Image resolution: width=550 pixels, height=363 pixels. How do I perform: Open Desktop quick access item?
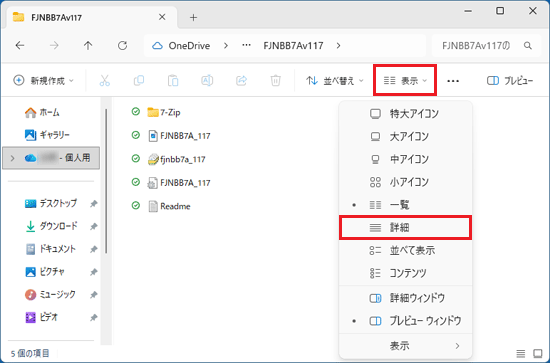(51, 203)
